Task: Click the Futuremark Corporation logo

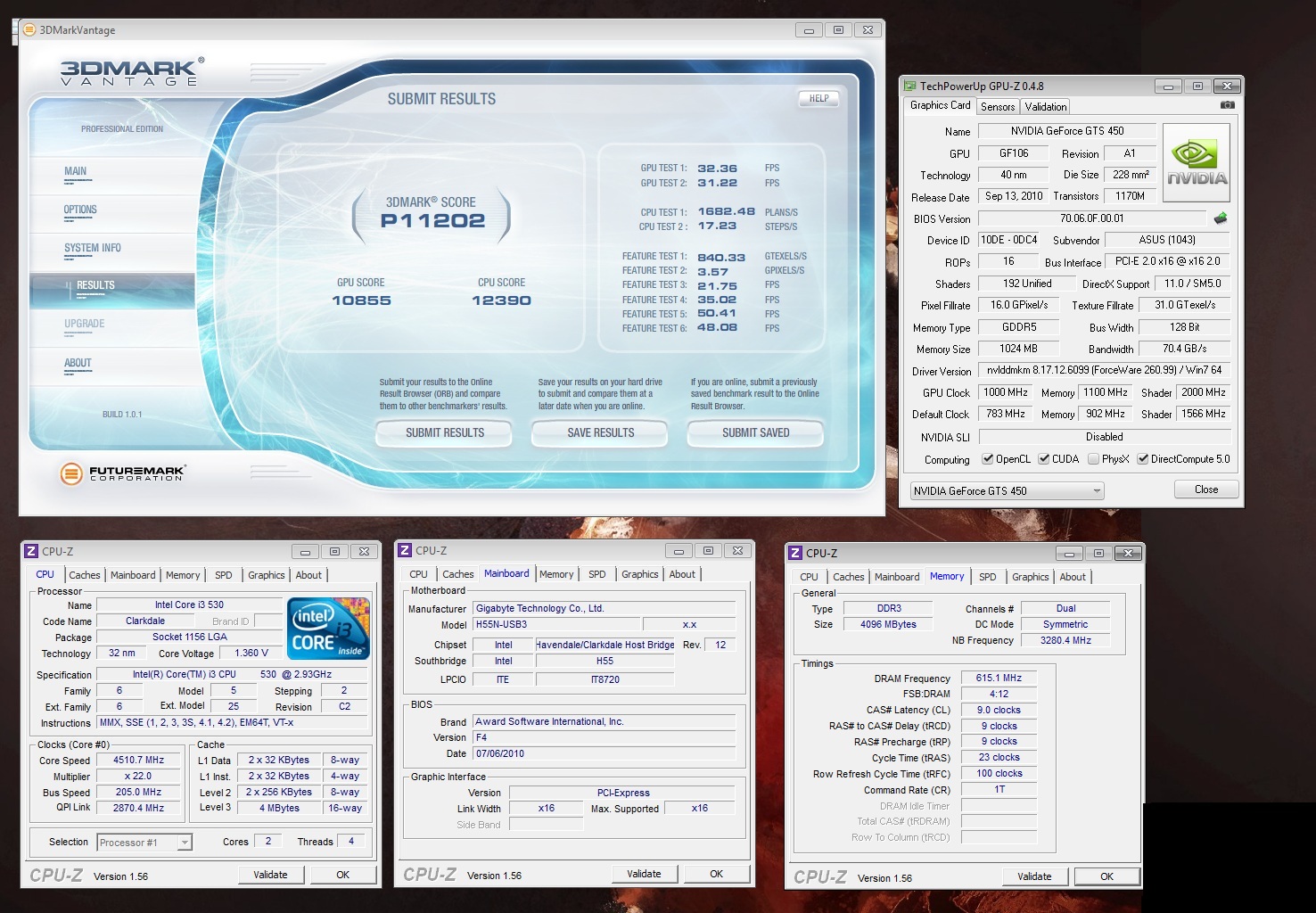Action: (x=123, y=473)
